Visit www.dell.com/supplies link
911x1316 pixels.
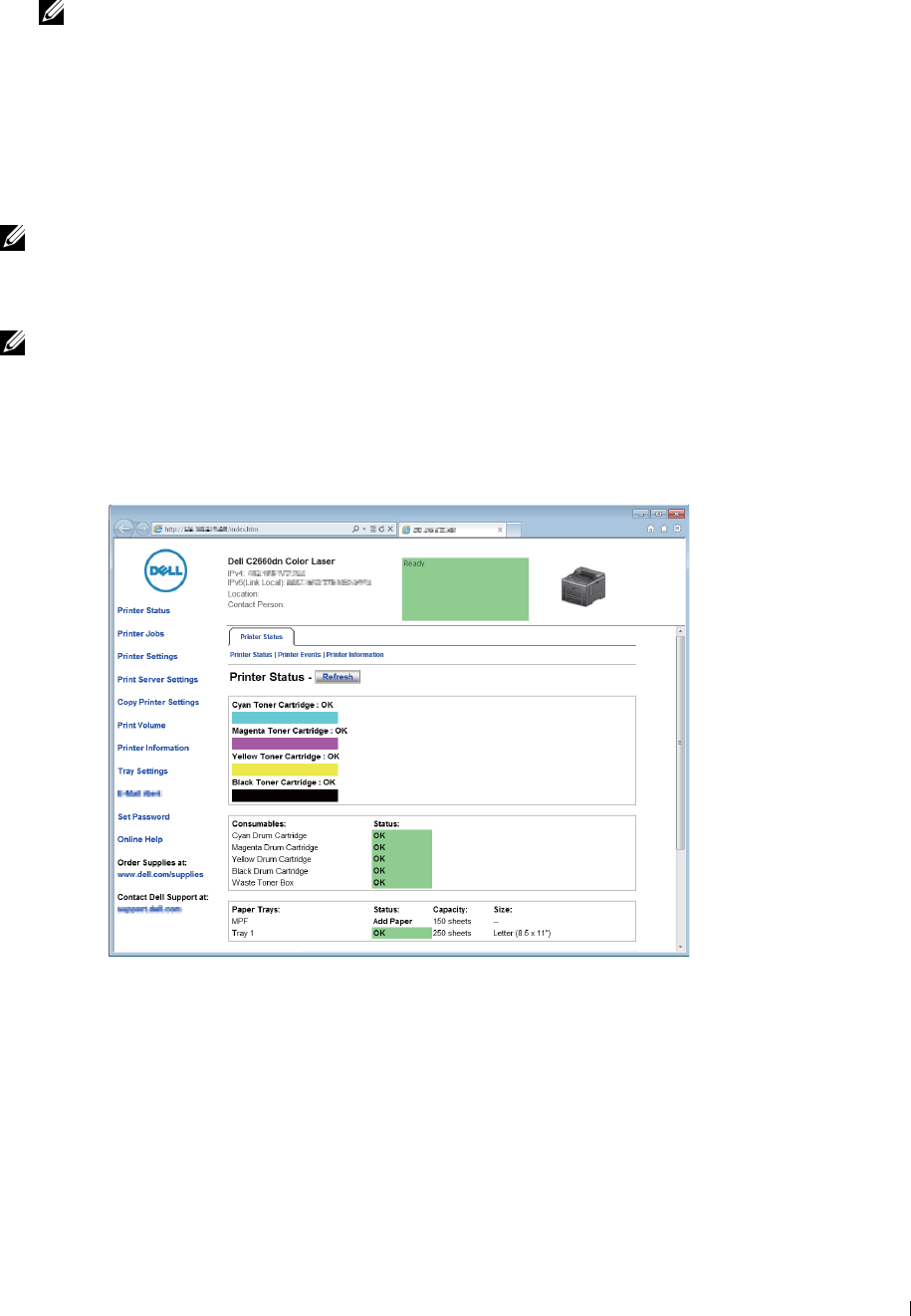click(160, 874)
